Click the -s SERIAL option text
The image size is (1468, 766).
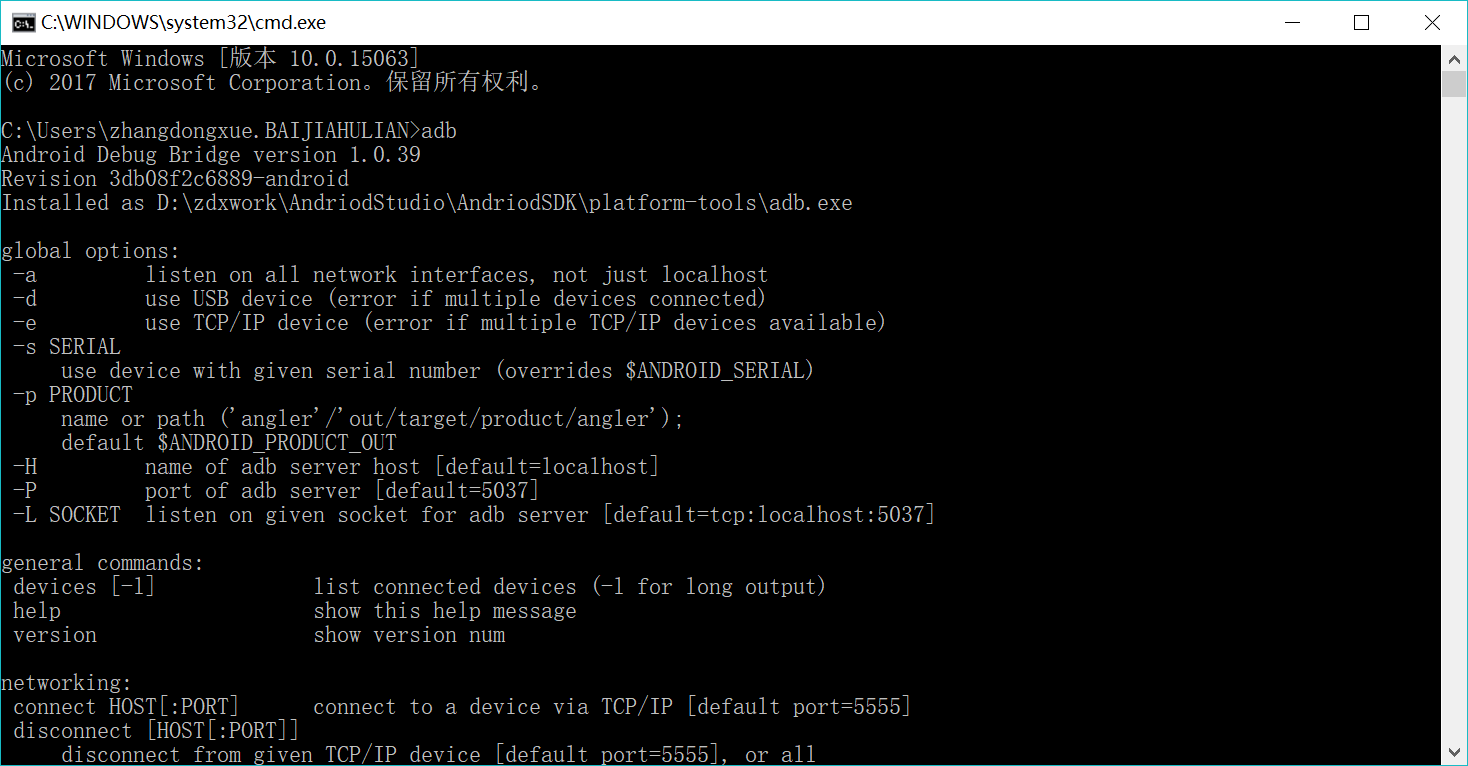pyautogui.click(x=67, y=347)
